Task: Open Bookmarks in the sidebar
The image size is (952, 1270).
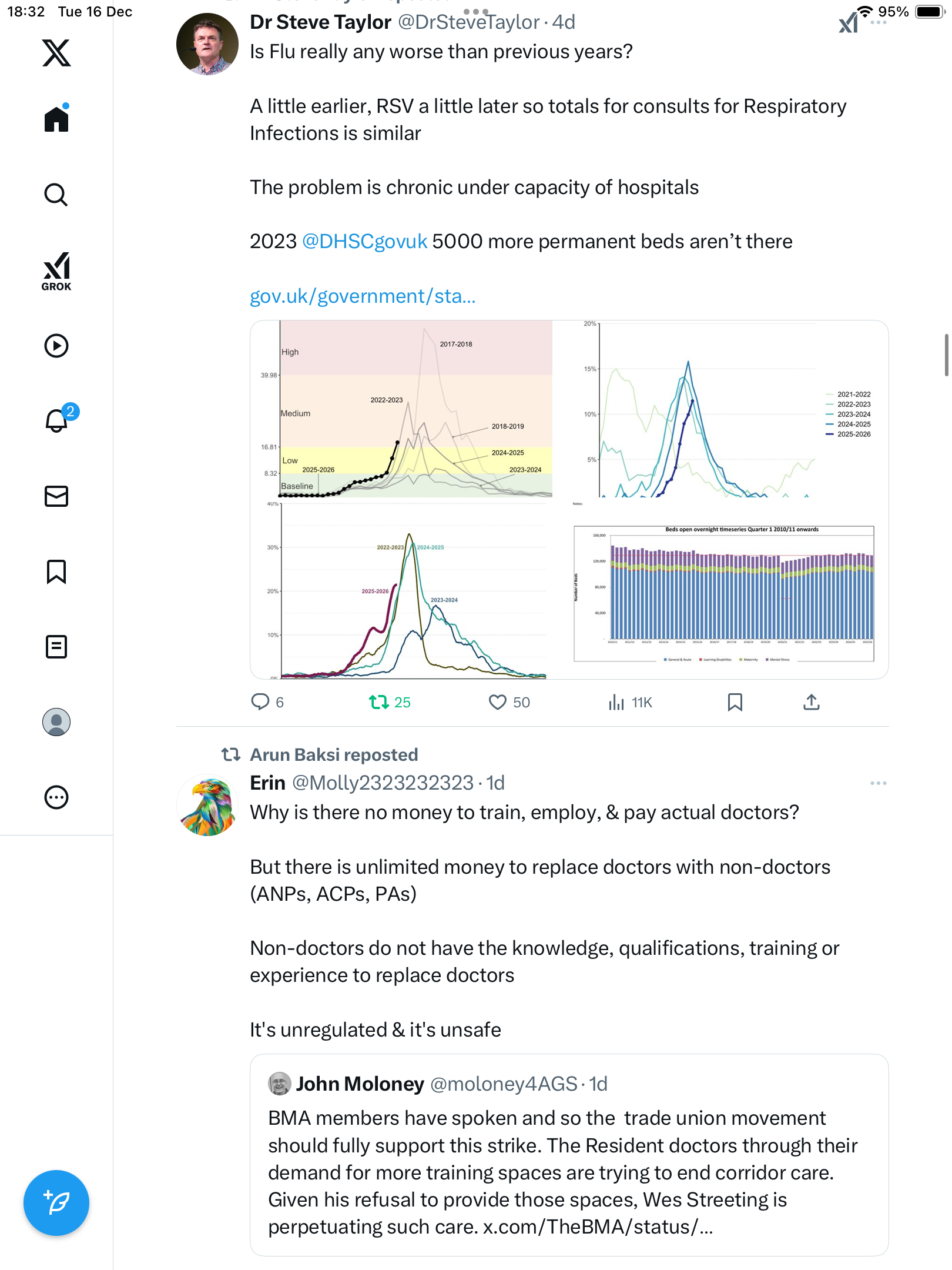Action: [x=56, y=571]
